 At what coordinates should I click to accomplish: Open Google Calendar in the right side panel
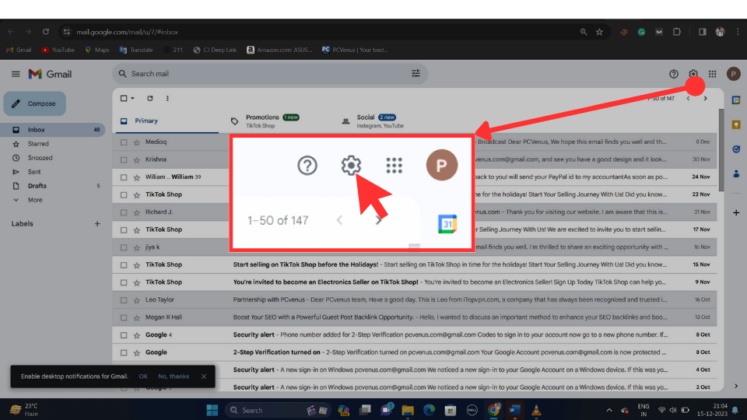736,100
